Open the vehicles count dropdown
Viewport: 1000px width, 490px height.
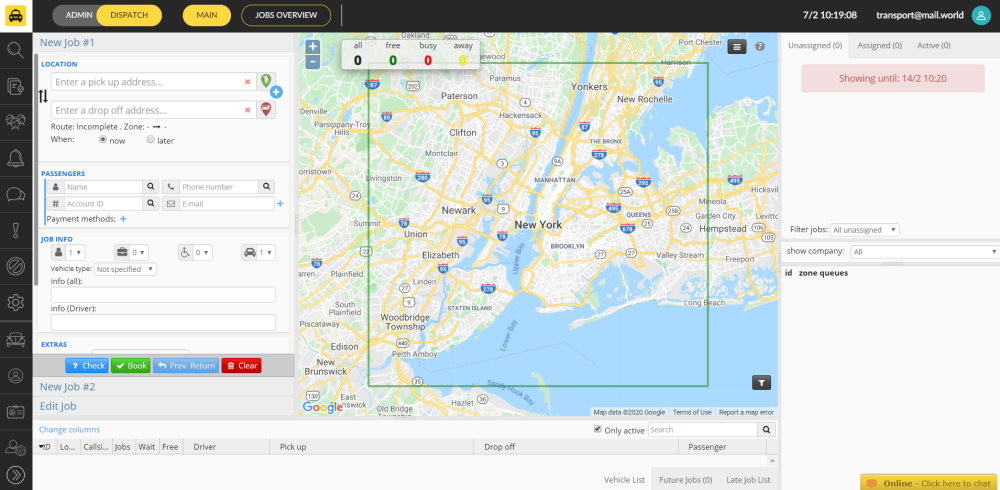[x=266, y=253]
